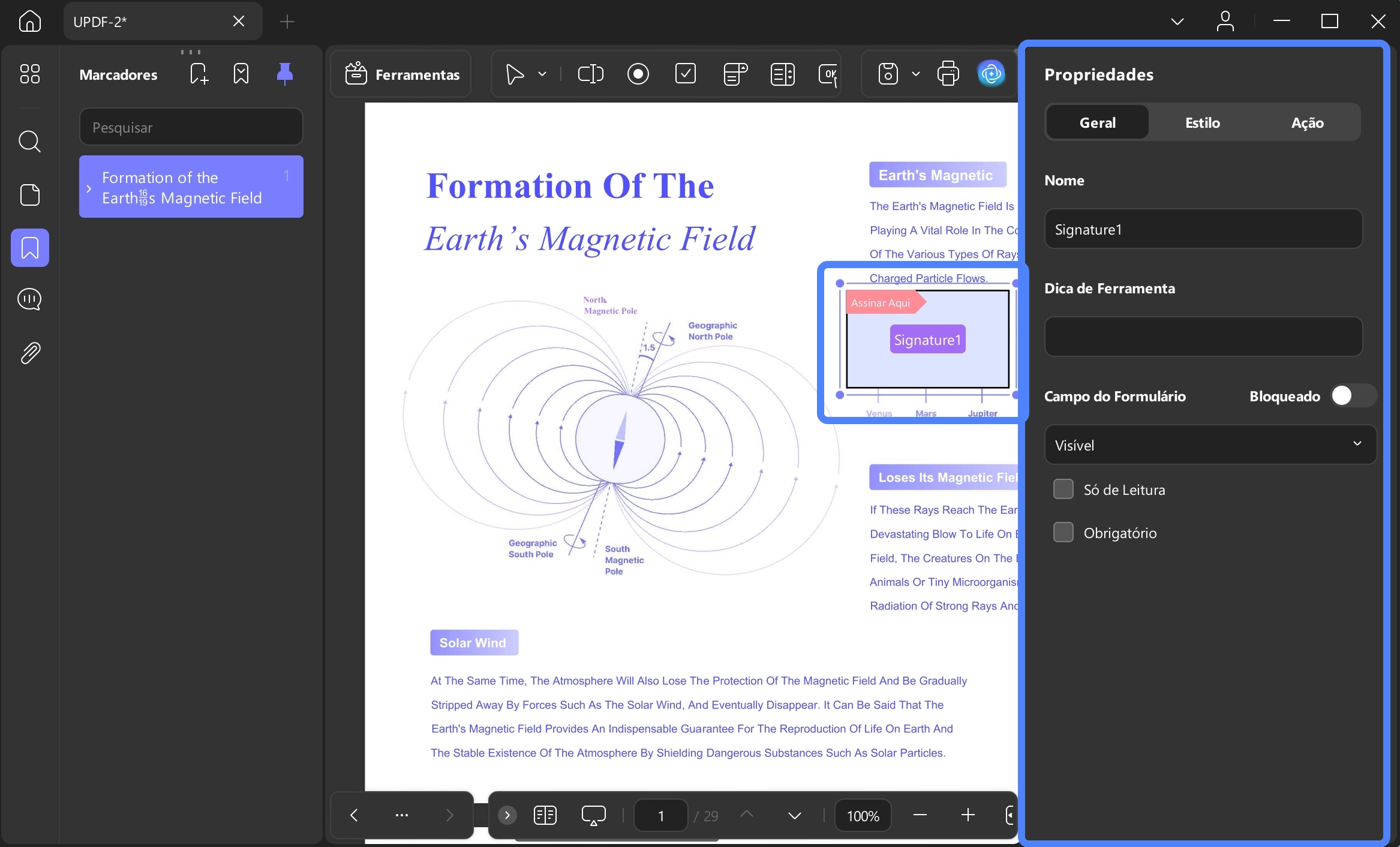Select the radio button form tool

638,74
